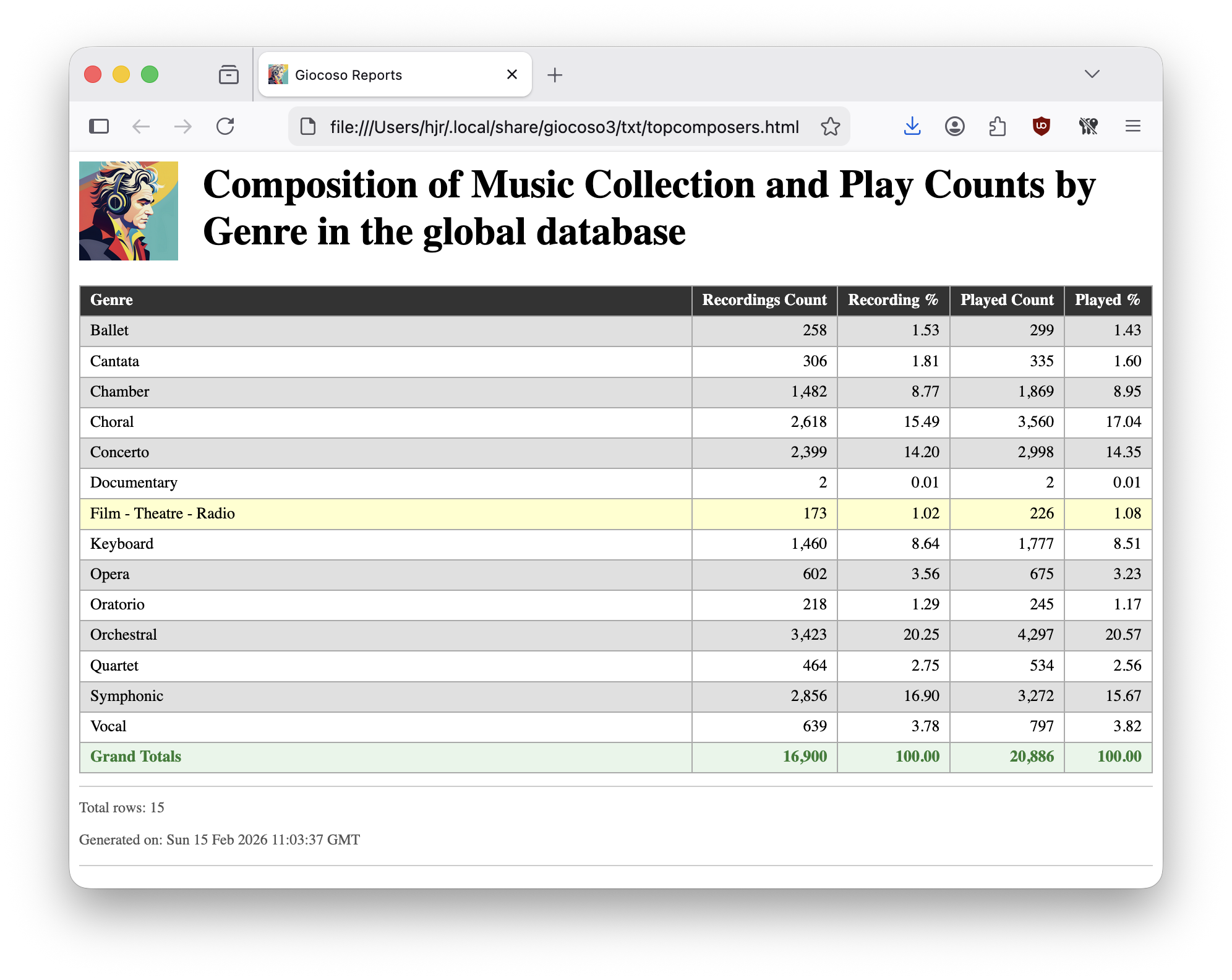Open the extensions puzzle icon
The image size is (1232, 980).
coord(998,127)
